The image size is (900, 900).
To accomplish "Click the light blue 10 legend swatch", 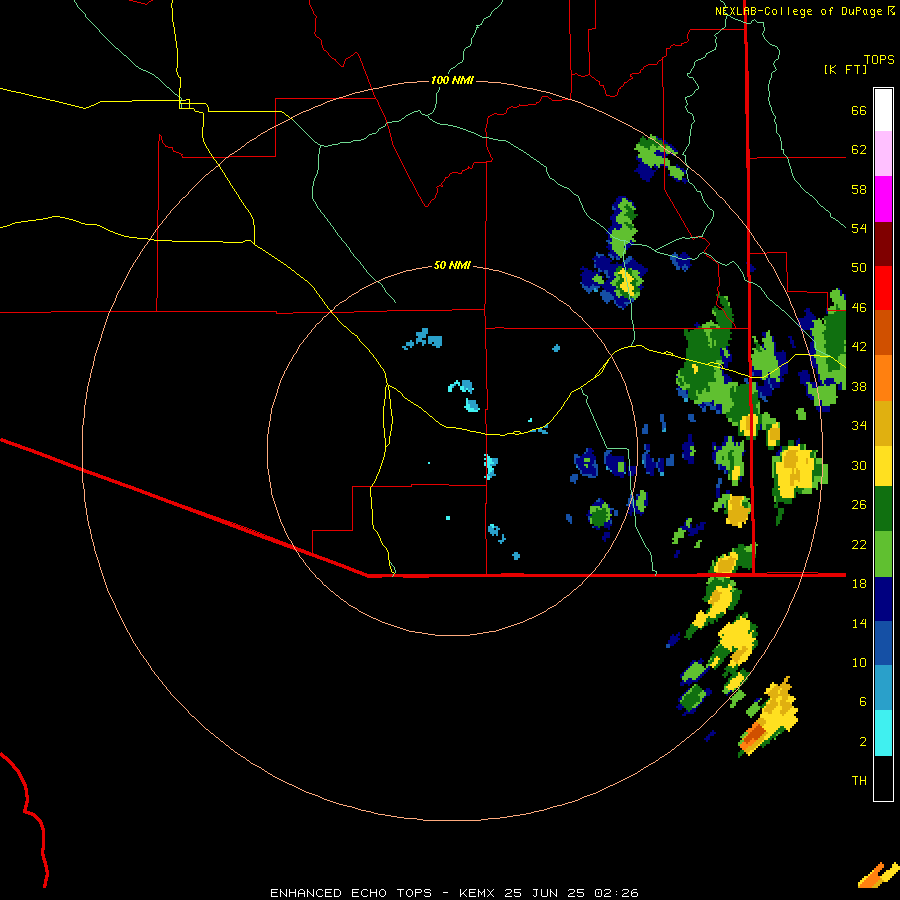I will point(883,688).
